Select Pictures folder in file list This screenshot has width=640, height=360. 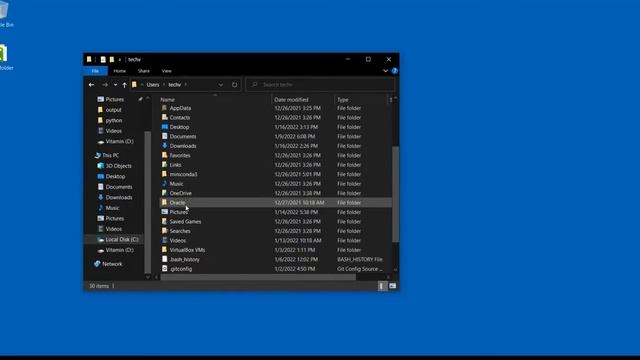pos(179,212)
